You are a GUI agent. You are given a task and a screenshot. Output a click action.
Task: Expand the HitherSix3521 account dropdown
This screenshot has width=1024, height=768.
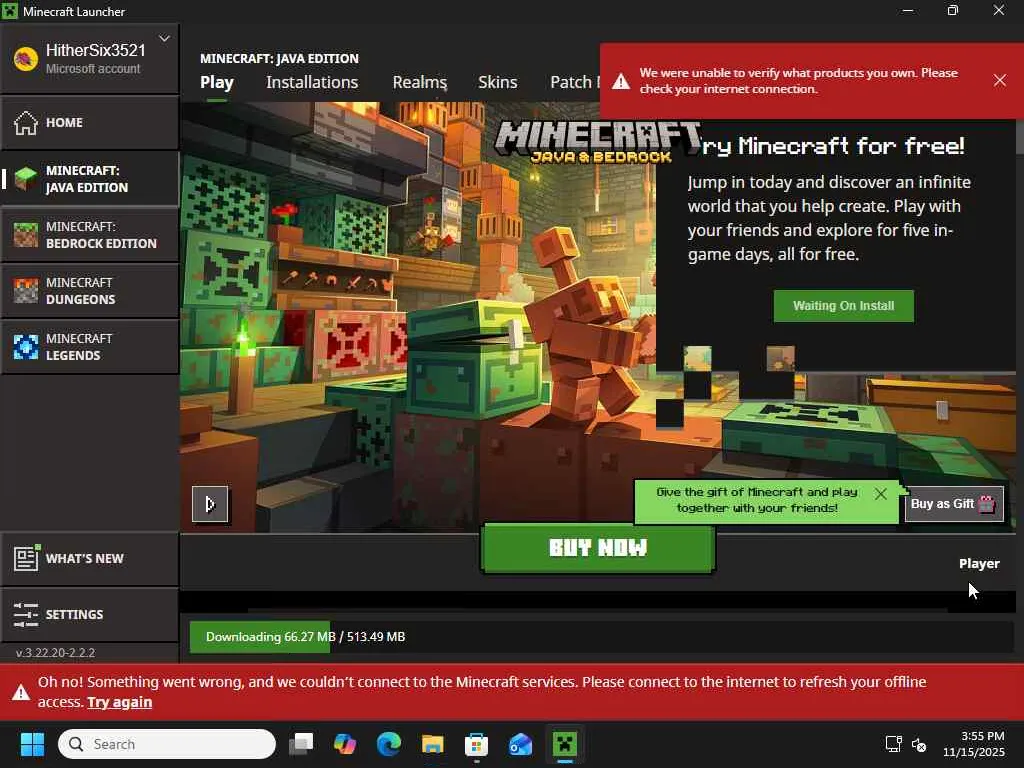click(x=165, y=39)
